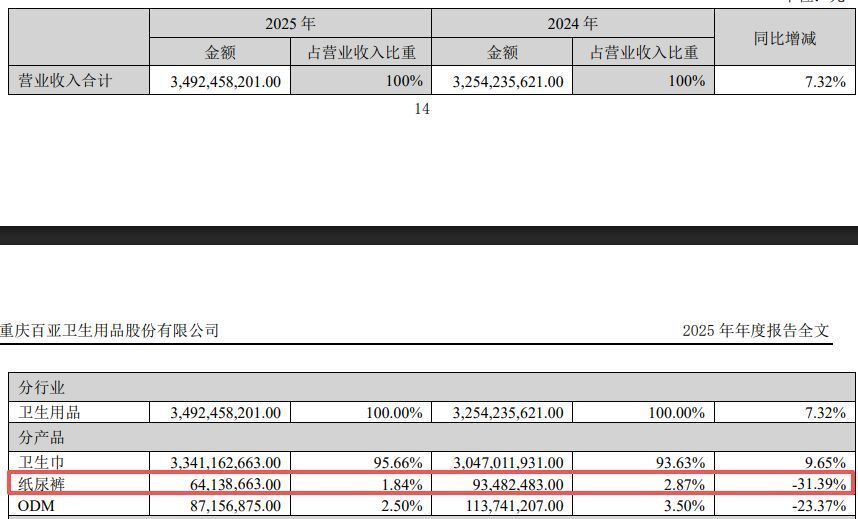Click the 95.66% share value
The width and height of the screenshot is (858, 519).
click(397, 462)
